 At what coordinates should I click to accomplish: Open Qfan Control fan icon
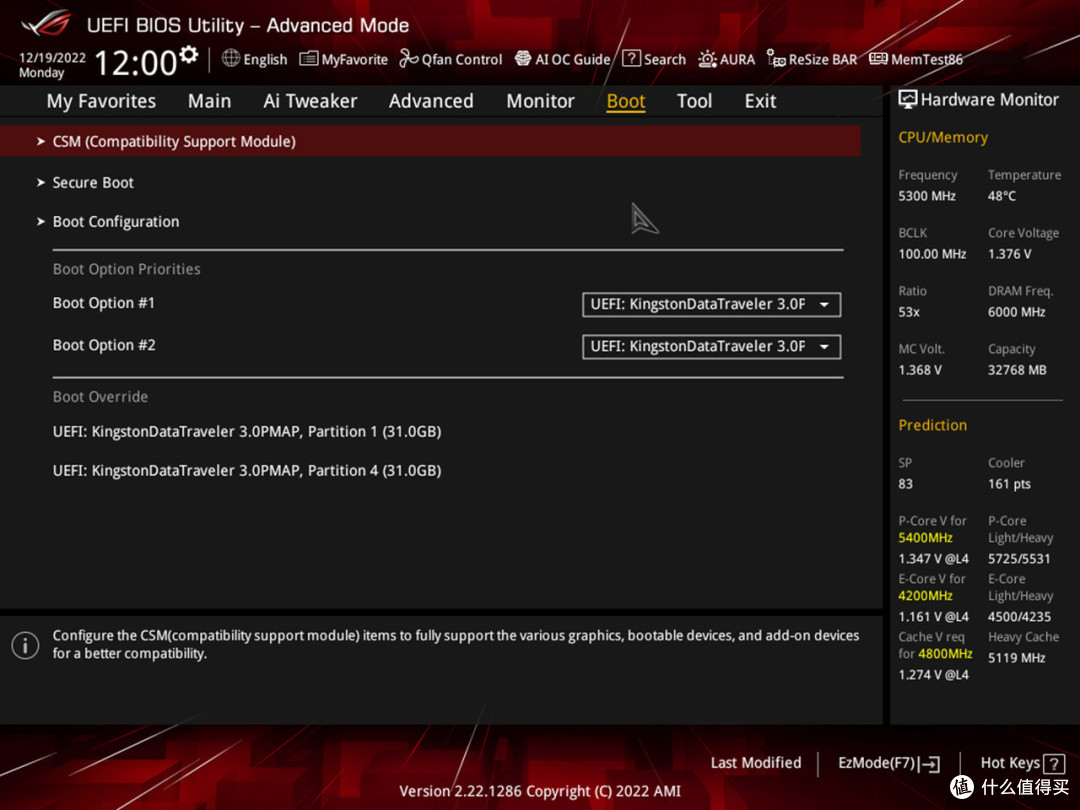[x=408, y=59]
